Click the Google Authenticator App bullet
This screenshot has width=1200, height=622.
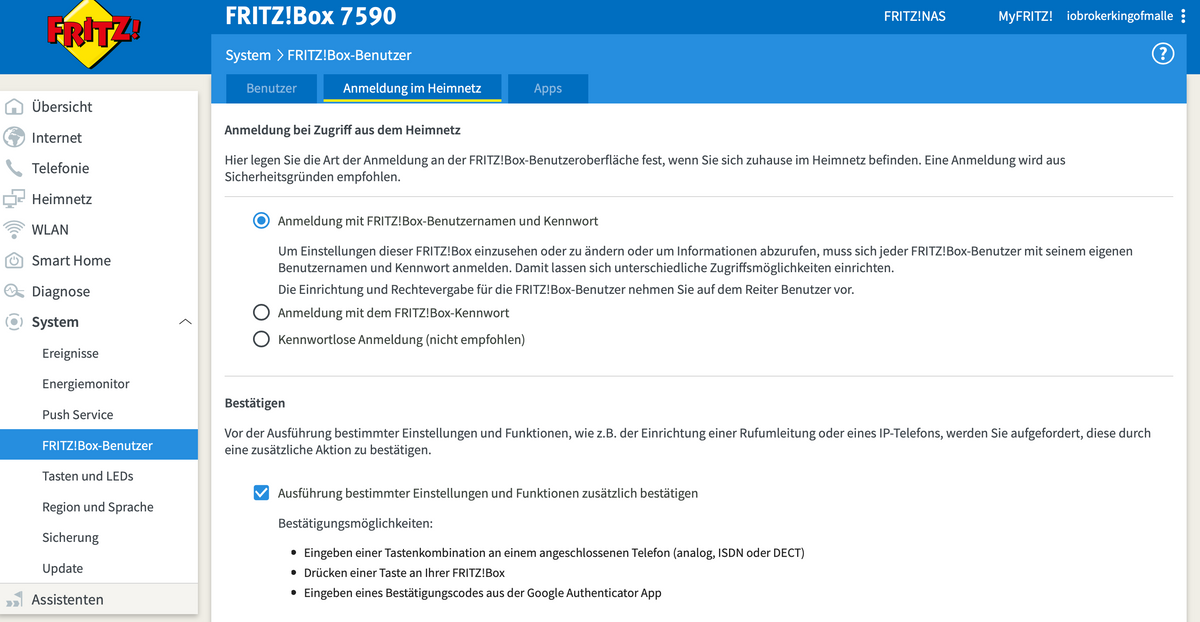(x=483, y=593)
